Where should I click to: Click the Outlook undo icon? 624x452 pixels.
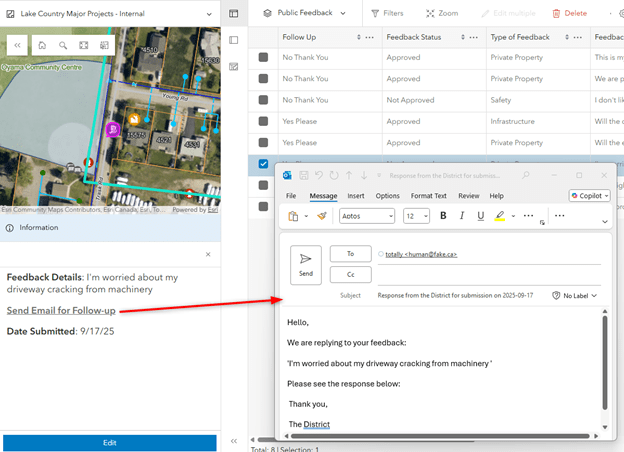click(x=319, y=175)
